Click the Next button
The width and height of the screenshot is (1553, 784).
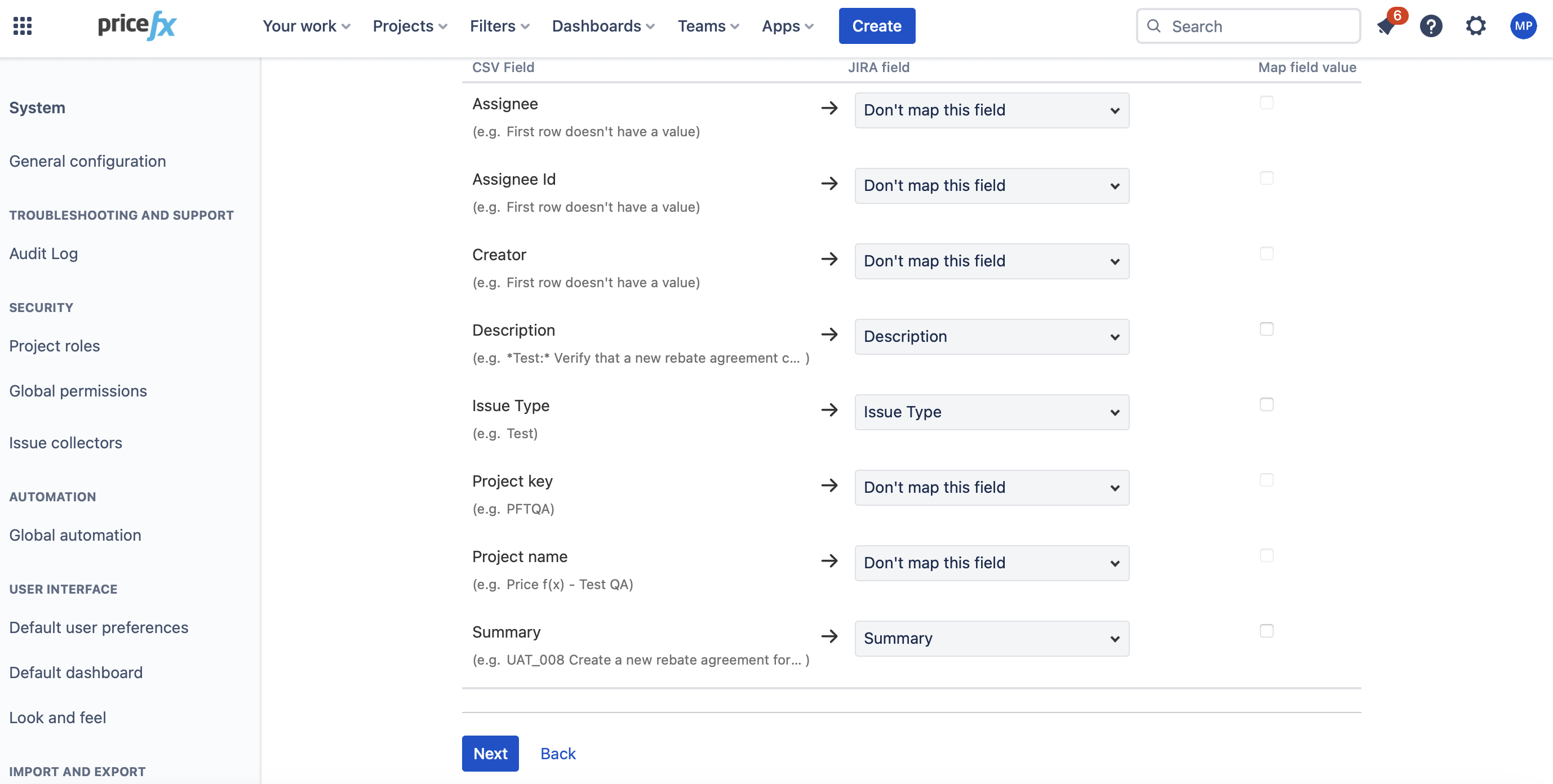pos(490,753)
